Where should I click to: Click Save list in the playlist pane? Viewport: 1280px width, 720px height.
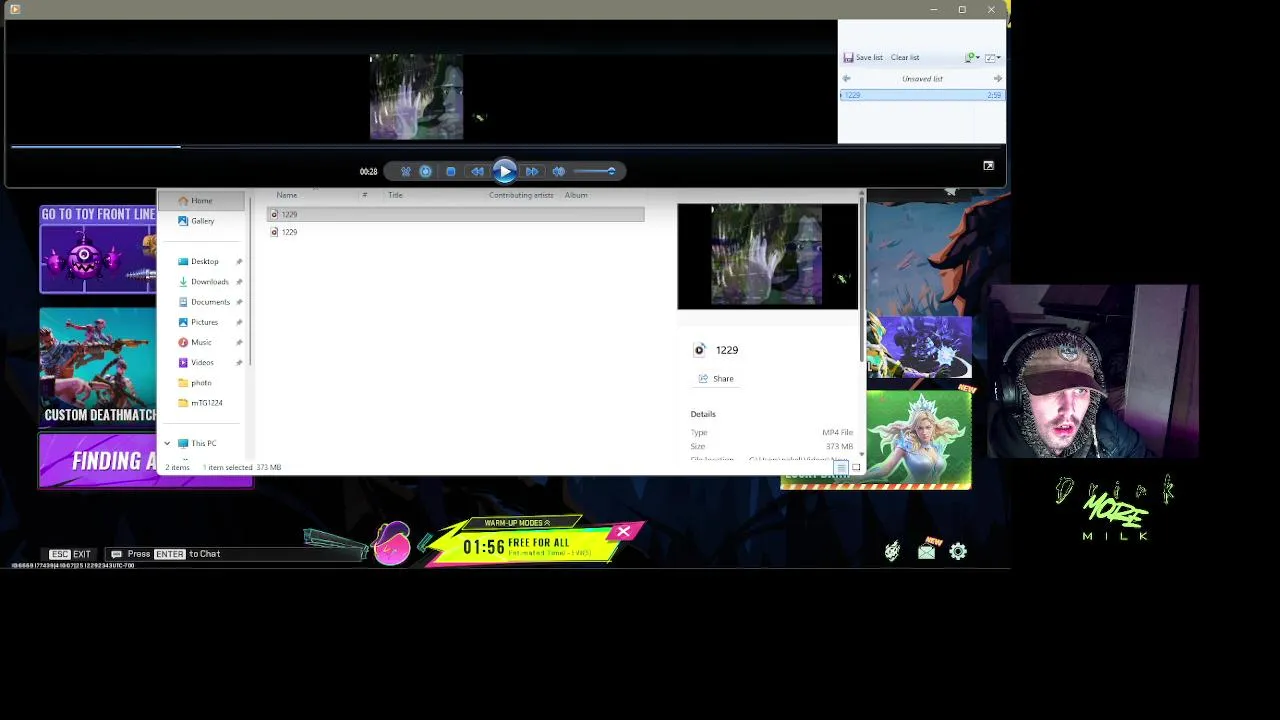863,57
